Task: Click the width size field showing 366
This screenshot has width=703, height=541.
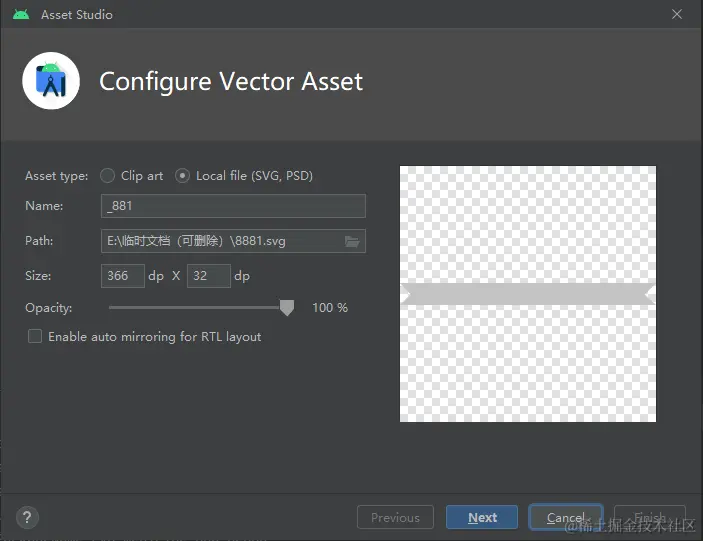Action: tap(122, 276)
